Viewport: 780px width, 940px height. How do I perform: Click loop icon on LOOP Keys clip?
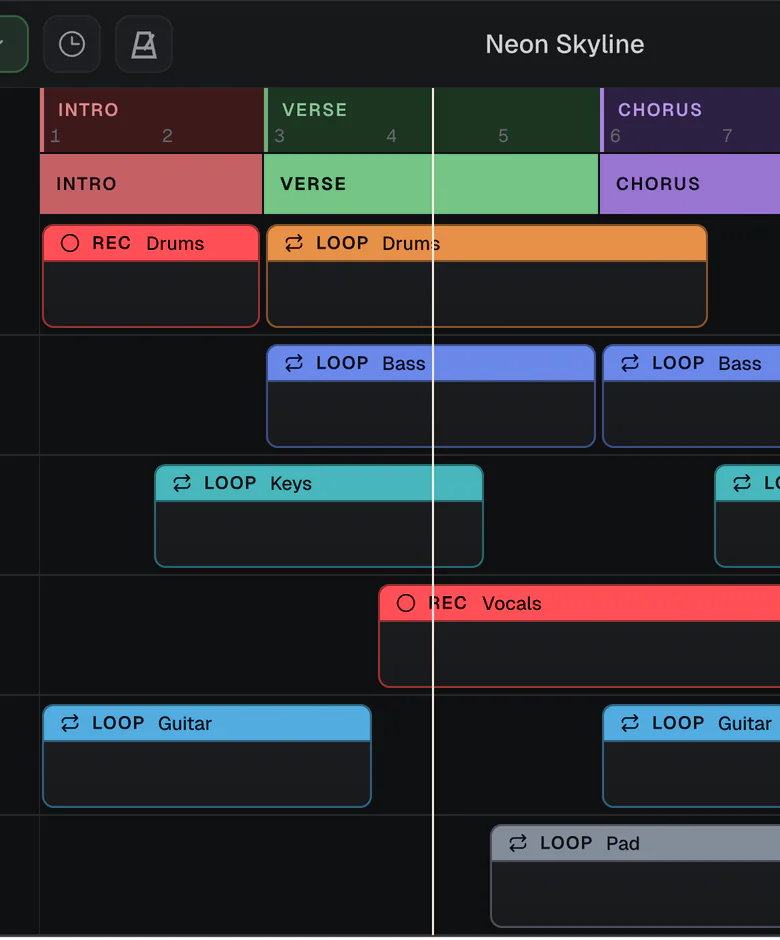pos(182,483)
